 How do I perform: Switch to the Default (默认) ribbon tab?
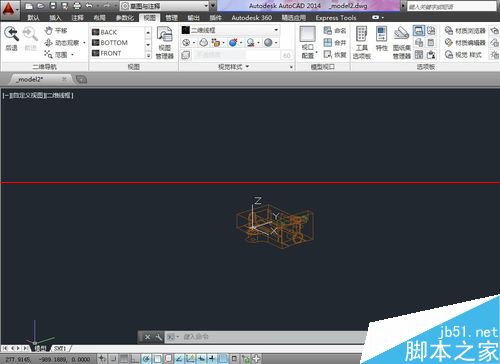tap(33, 17)
